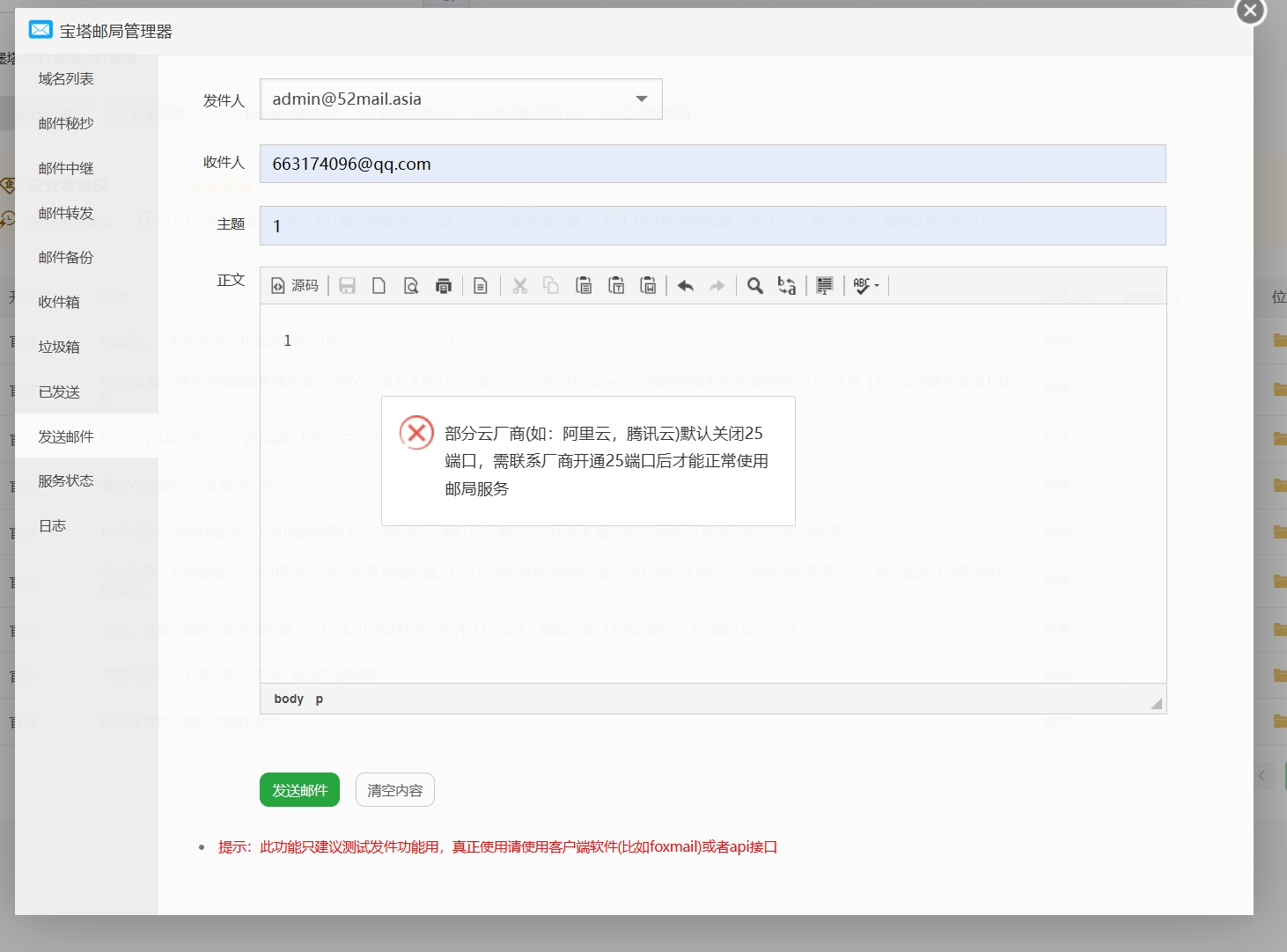The width and height of the screenshot is (1287, 952).
Task: Click the 发送邮件 send button
Action: tap(299, 789)
